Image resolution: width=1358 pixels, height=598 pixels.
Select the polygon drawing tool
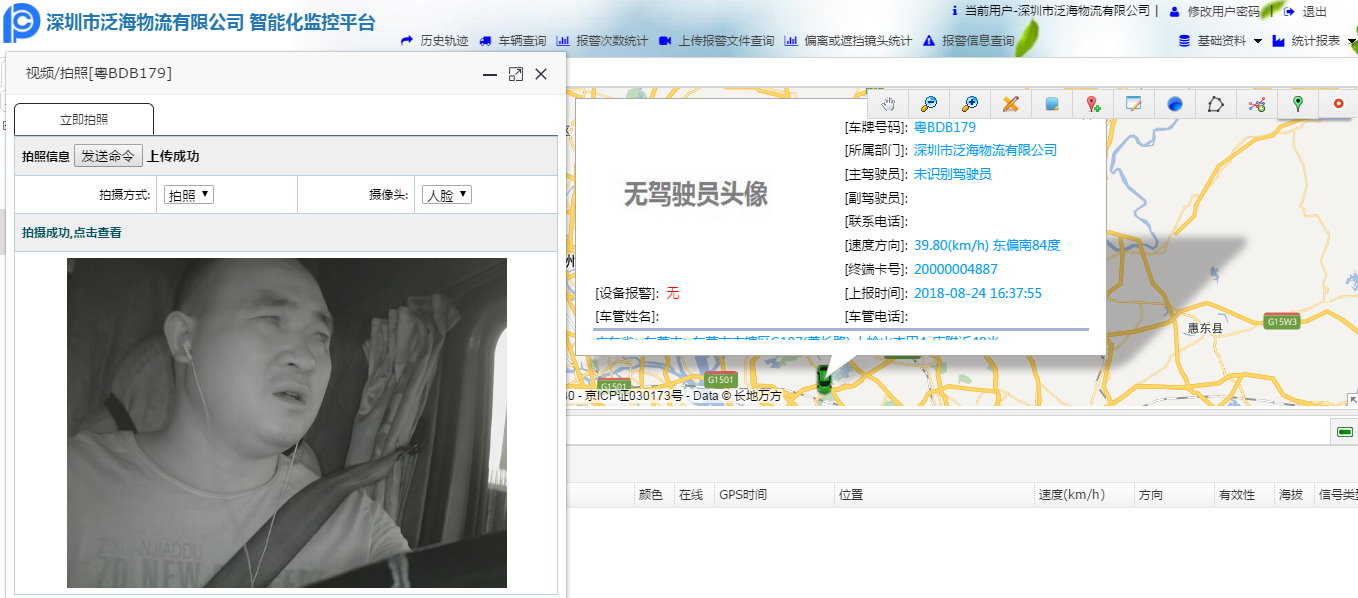(x=1216, y=104)
